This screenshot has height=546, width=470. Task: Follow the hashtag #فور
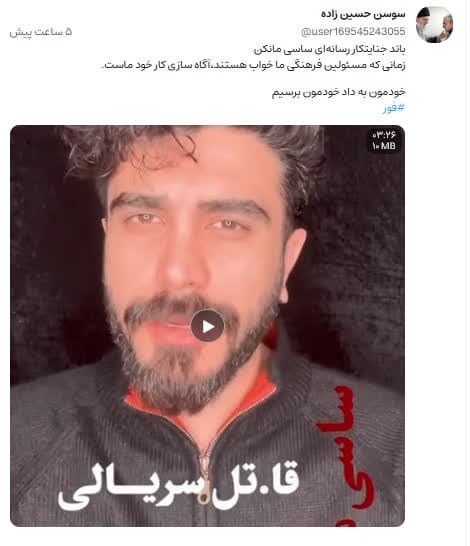coord(394,108)
